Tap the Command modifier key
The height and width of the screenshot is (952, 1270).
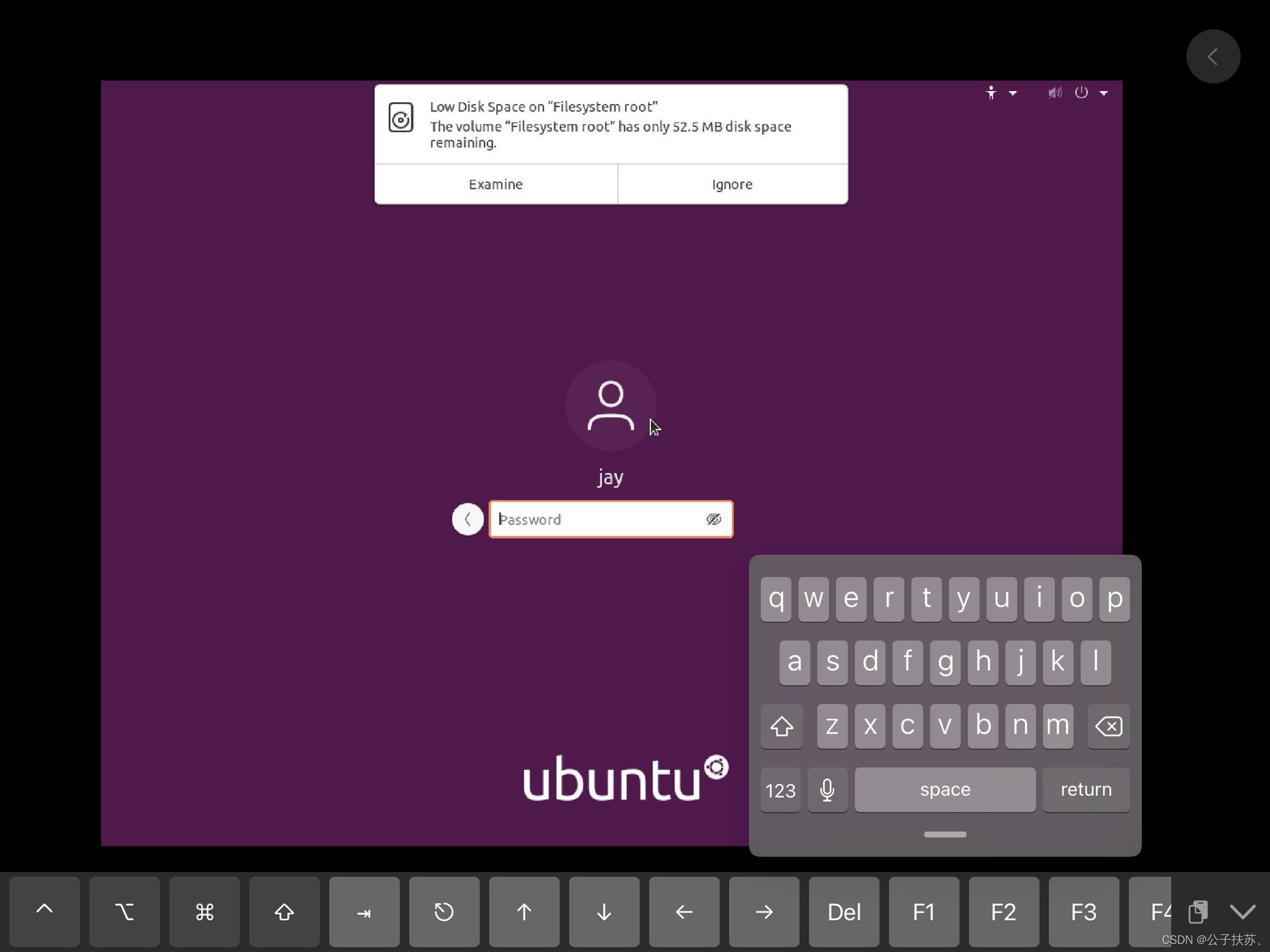[x=205, y=912]
